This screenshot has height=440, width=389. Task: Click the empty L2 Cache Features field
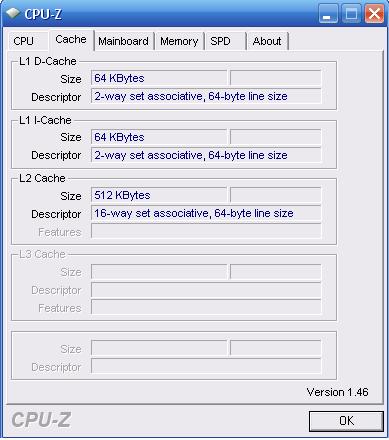[206, 231]
